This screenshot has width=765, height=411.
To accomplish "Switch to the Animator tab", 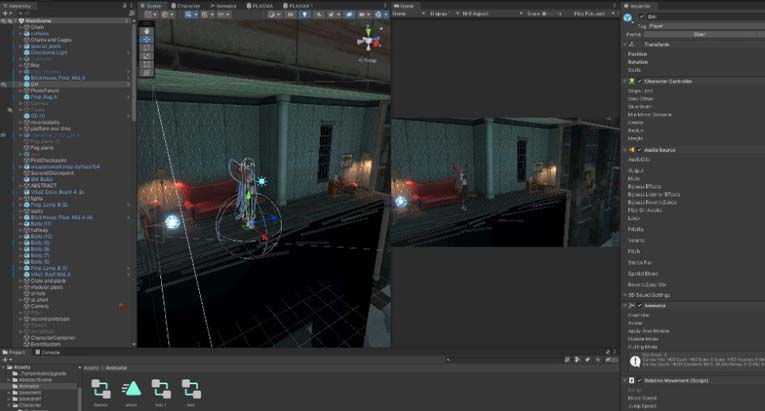I will [x=223, y=6].
